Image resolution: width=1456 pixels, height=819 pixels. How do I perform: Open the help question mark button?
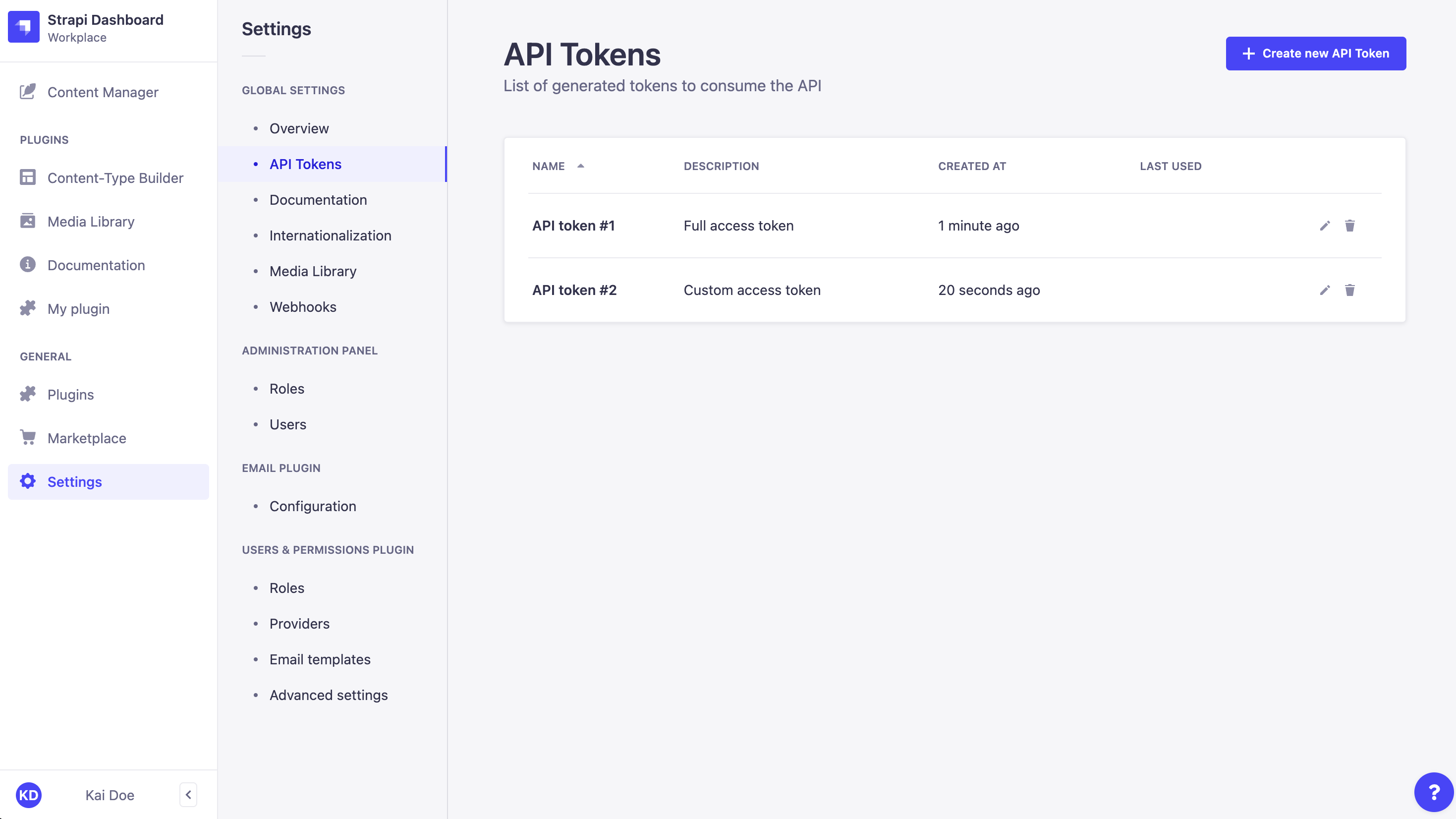tap(1434, 792)
